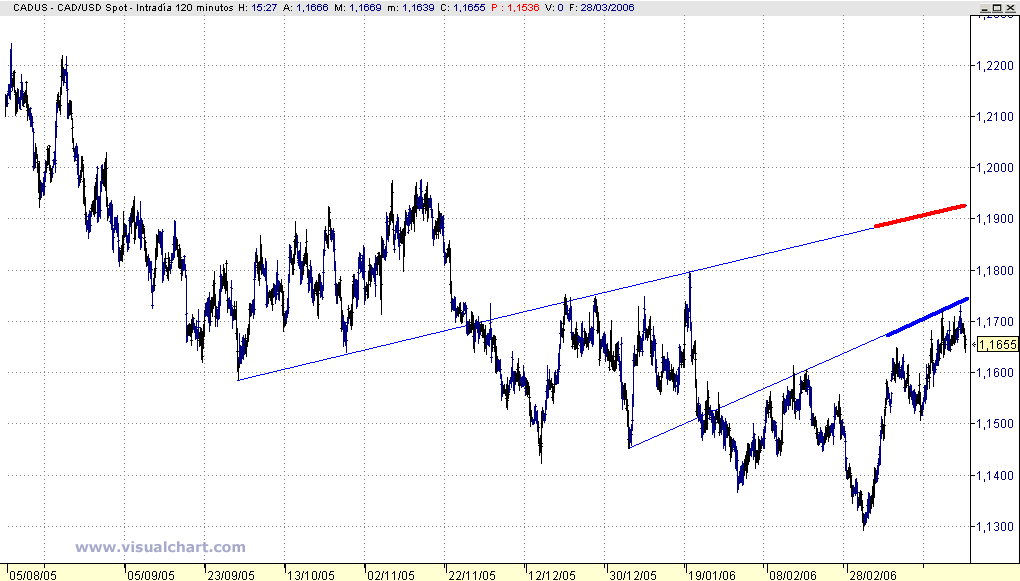Click the 1,1800 price axis label
The image size is (1020, 581).
pos(995,270)
